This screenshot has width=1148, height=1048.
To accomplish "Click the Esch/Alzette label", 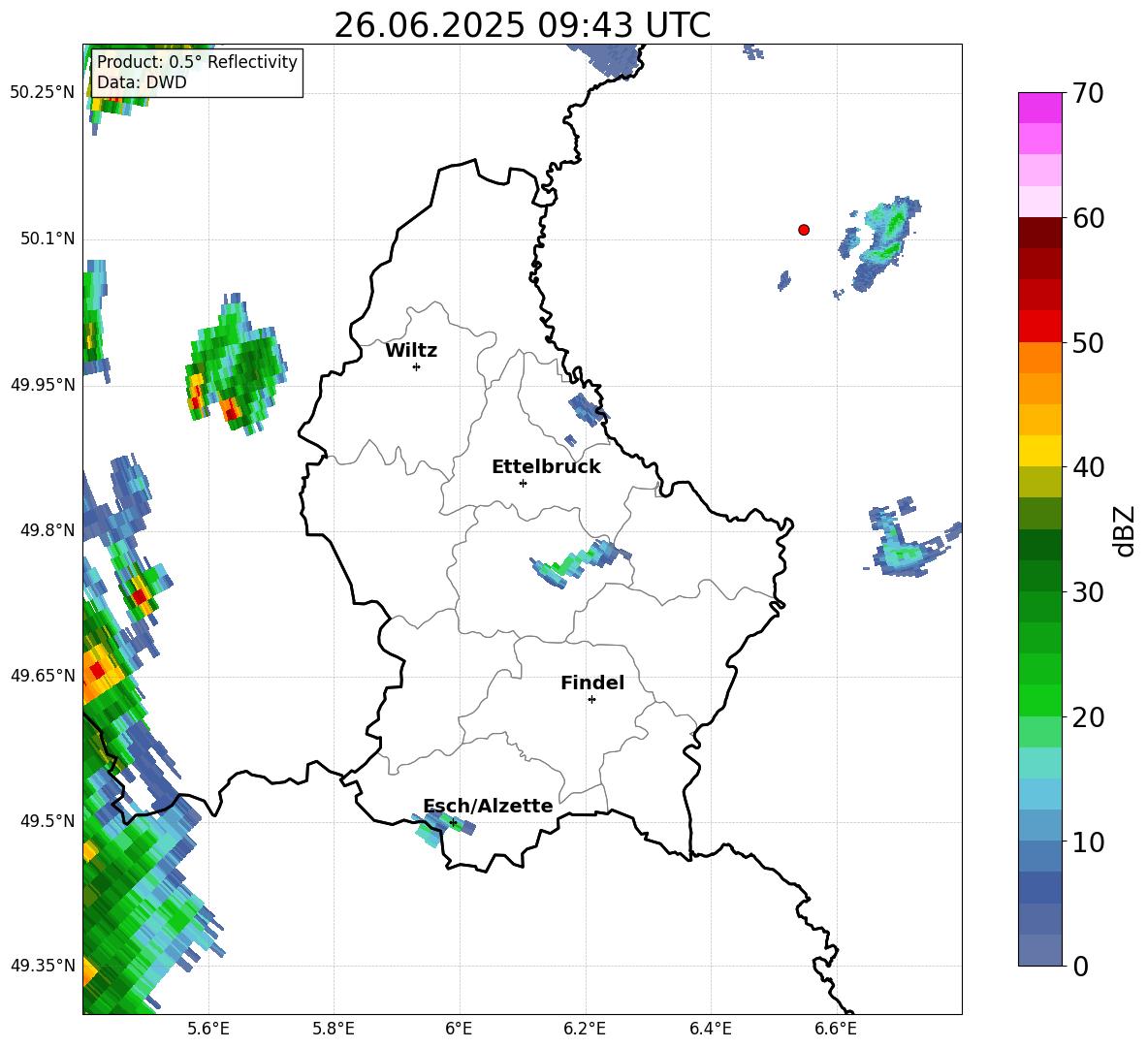I will (488, 806).
